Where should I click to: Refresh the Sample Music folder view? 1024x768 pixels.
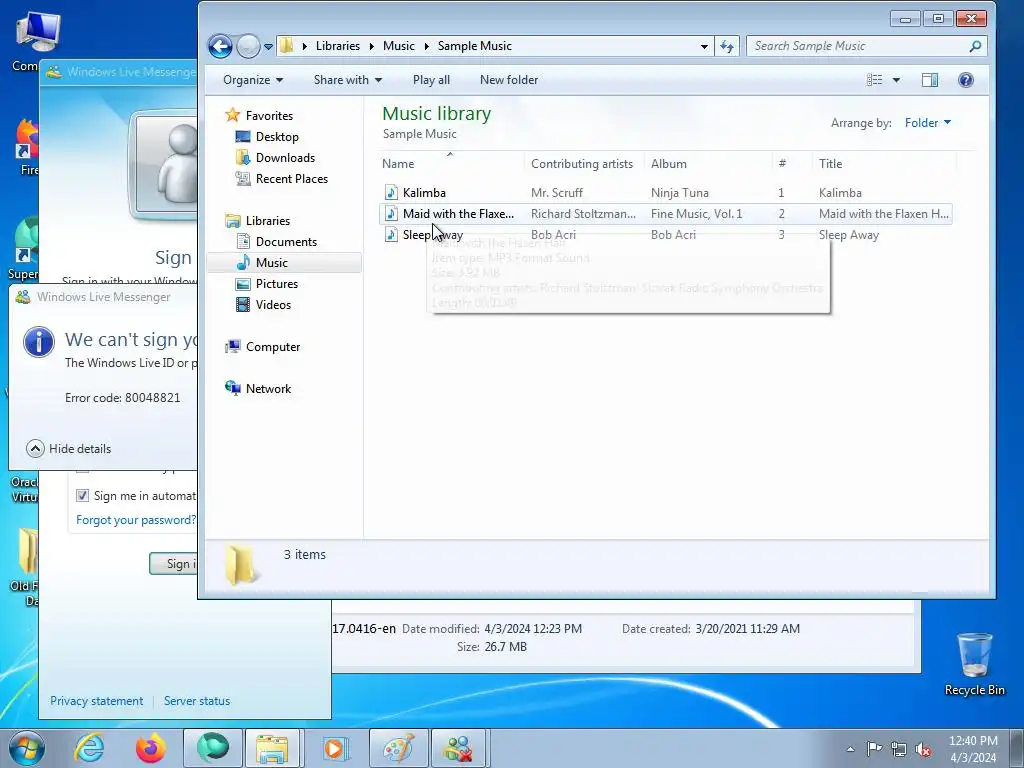click(x=727, y=46)
